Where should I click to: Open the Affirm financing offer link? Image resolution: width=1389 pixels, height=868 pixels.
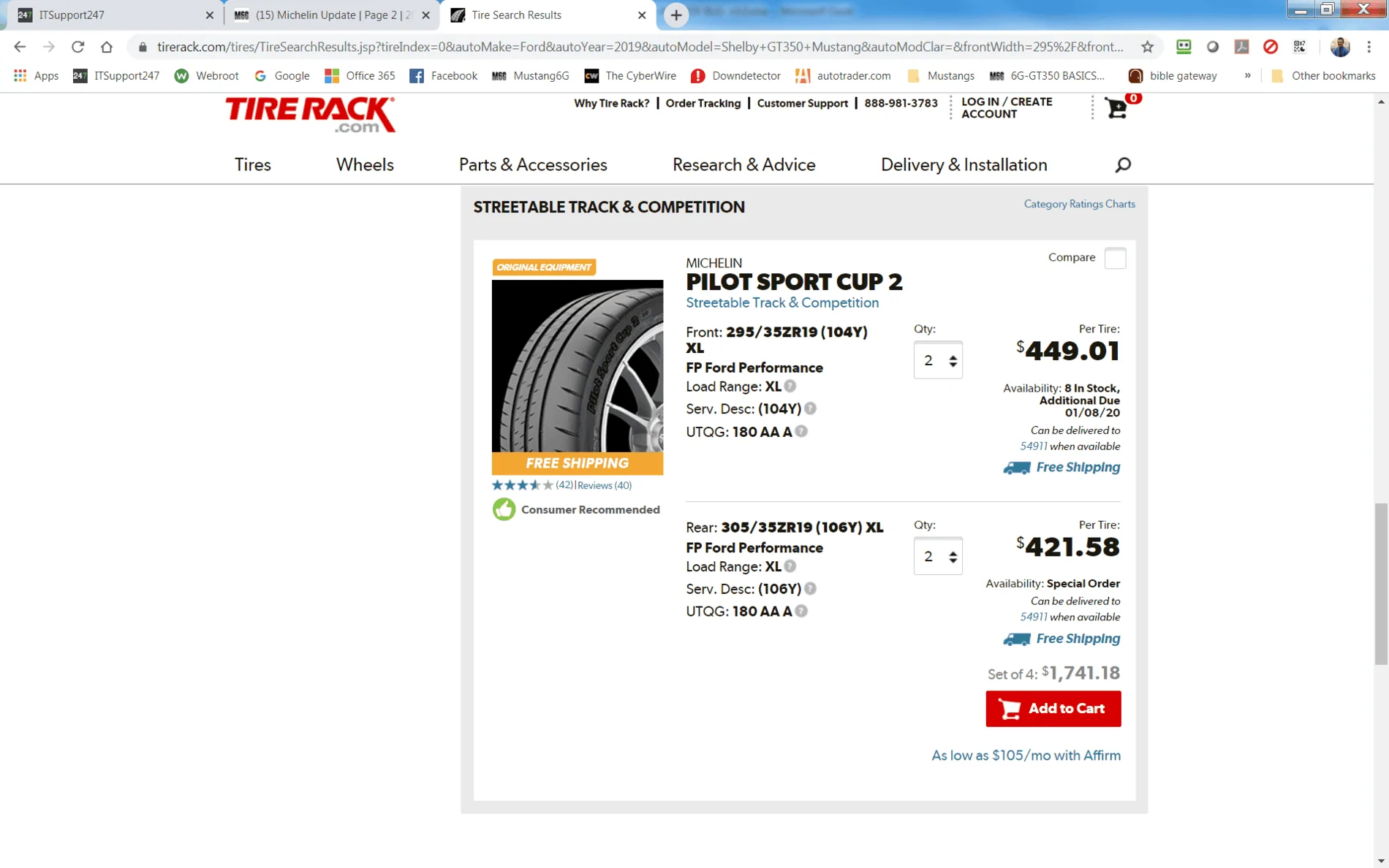coord(1026,755)
